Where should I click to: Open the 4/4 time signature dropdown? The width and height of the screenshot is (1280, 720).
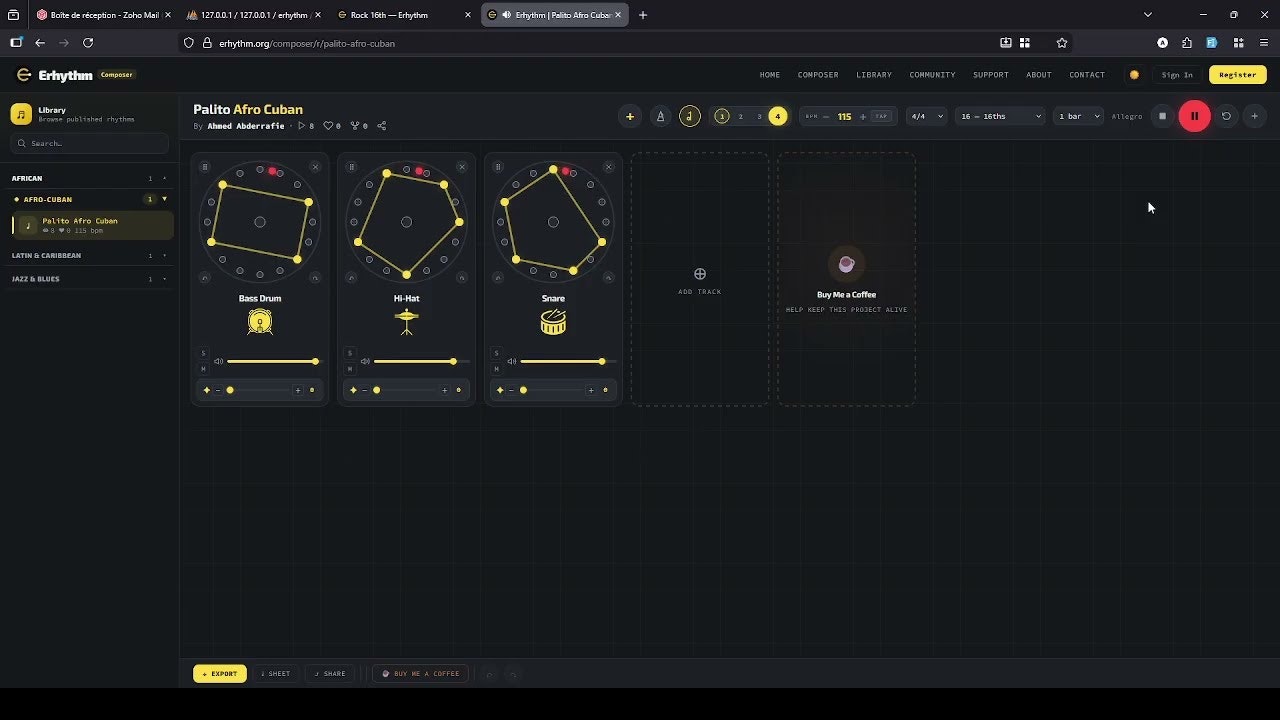point(927,116)
